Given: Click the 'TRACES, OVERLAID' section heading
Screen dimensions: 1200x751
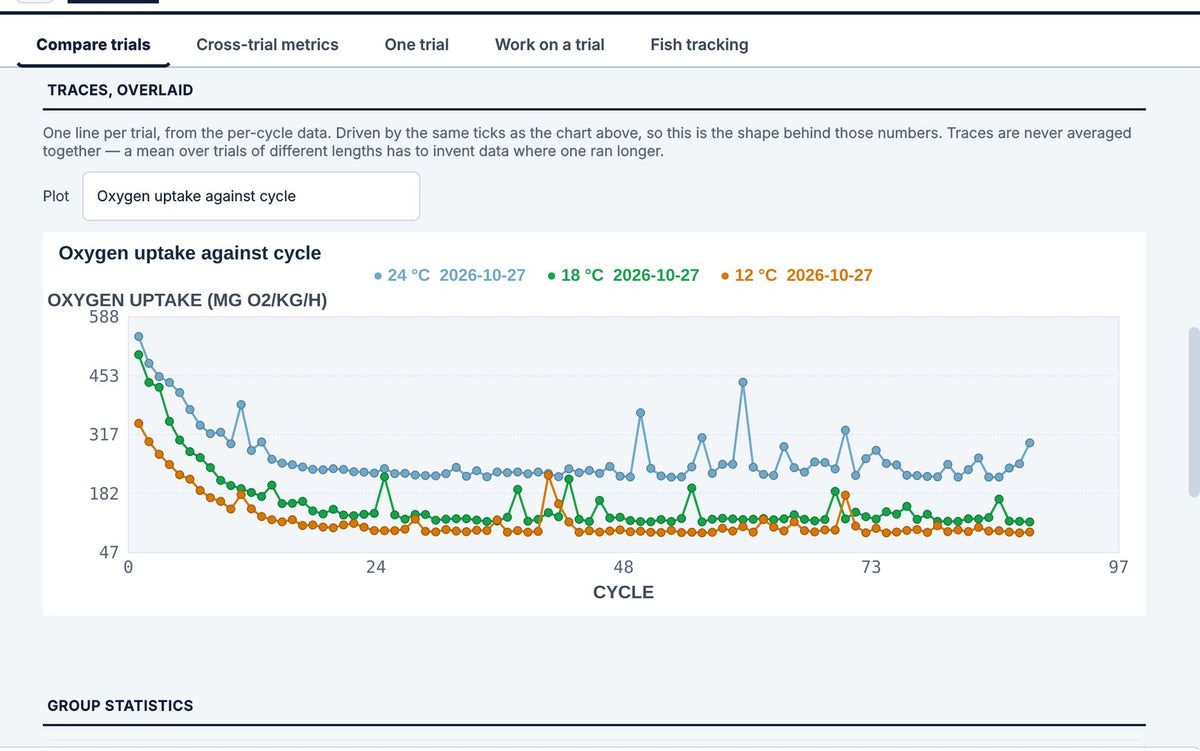Looking at the screenshot, I should point(120,90).
